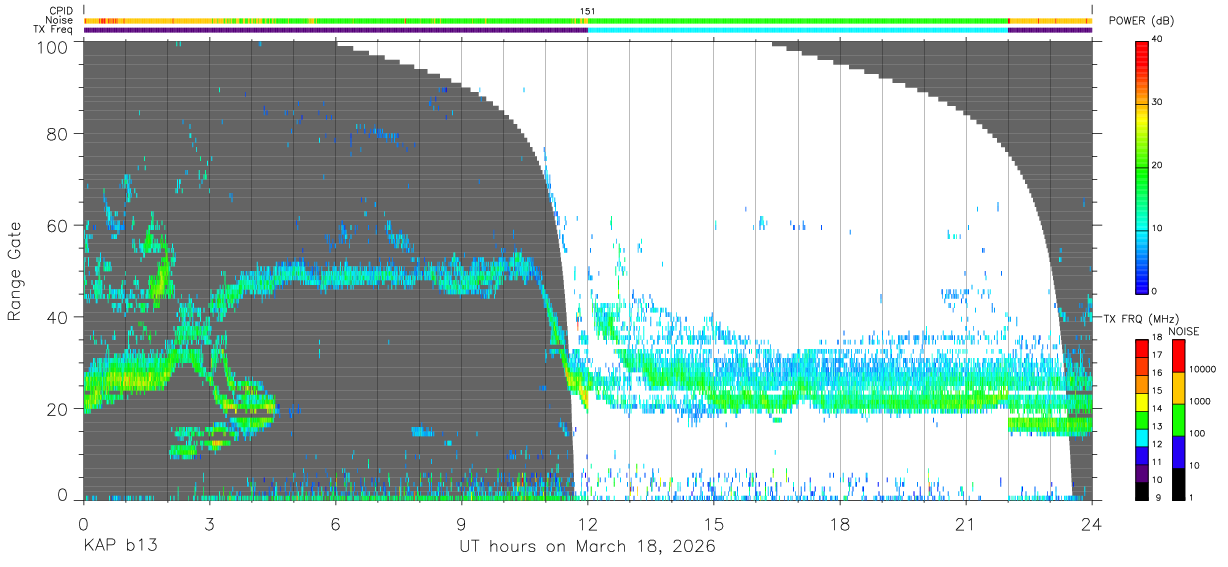Screen dimensions: 1228x567
Task: Click the CPID value '151'
Action: 587,11
